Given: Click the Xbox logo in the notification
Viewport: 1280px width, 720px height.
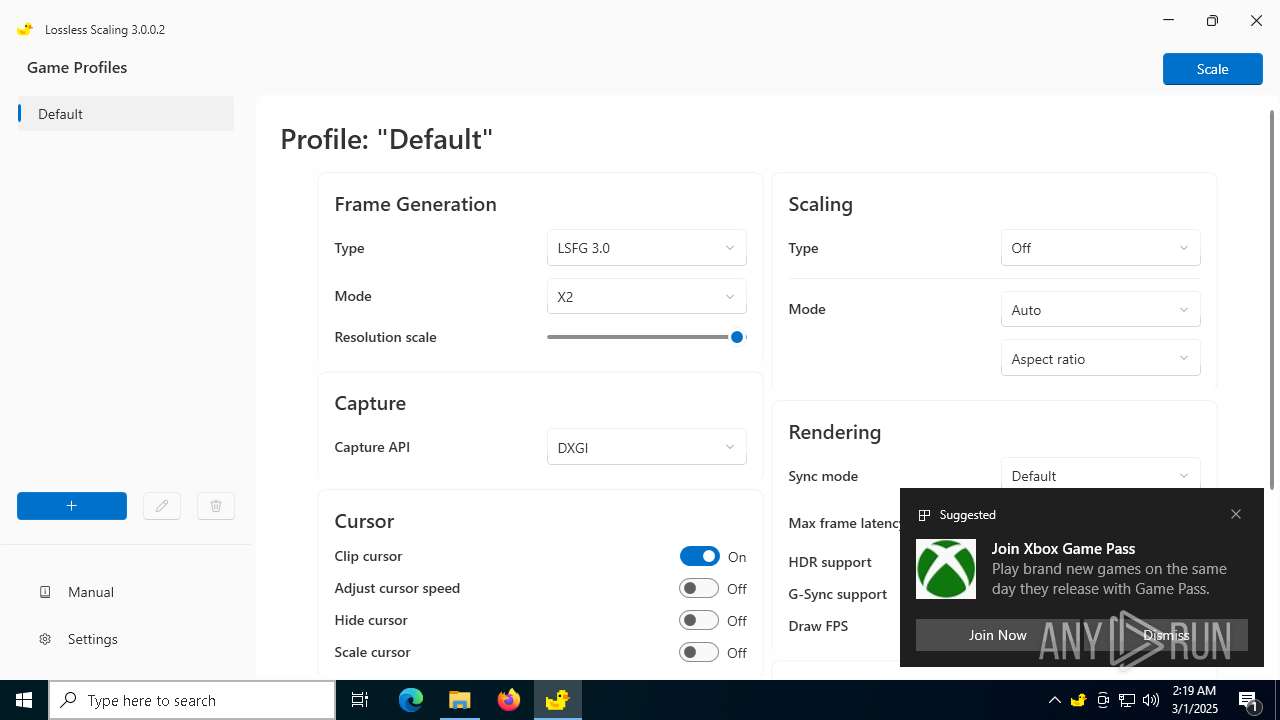Looking at the screenshot, I should [x=946, y=569].
